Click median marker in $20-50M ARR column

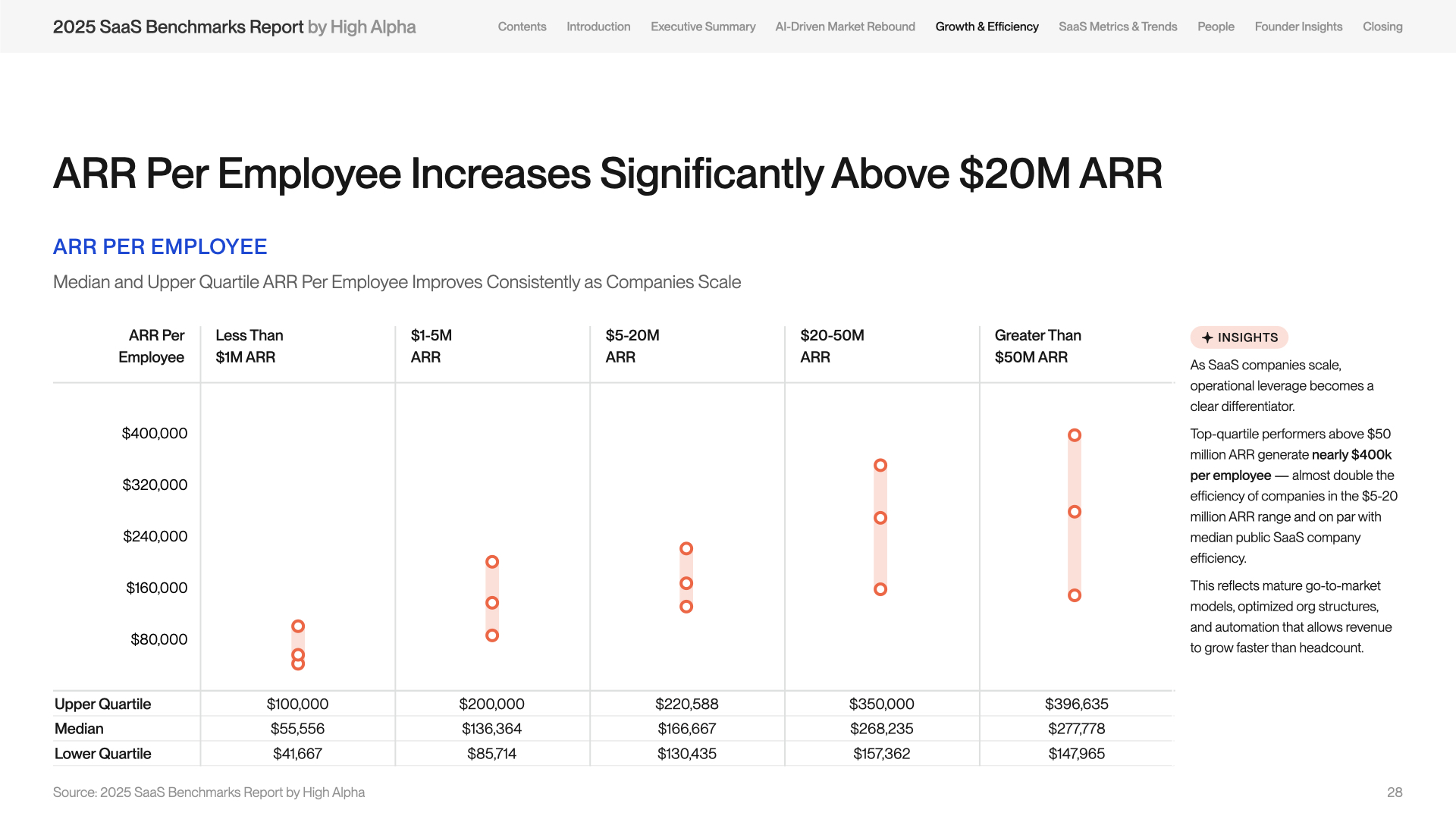pos(880,518)
